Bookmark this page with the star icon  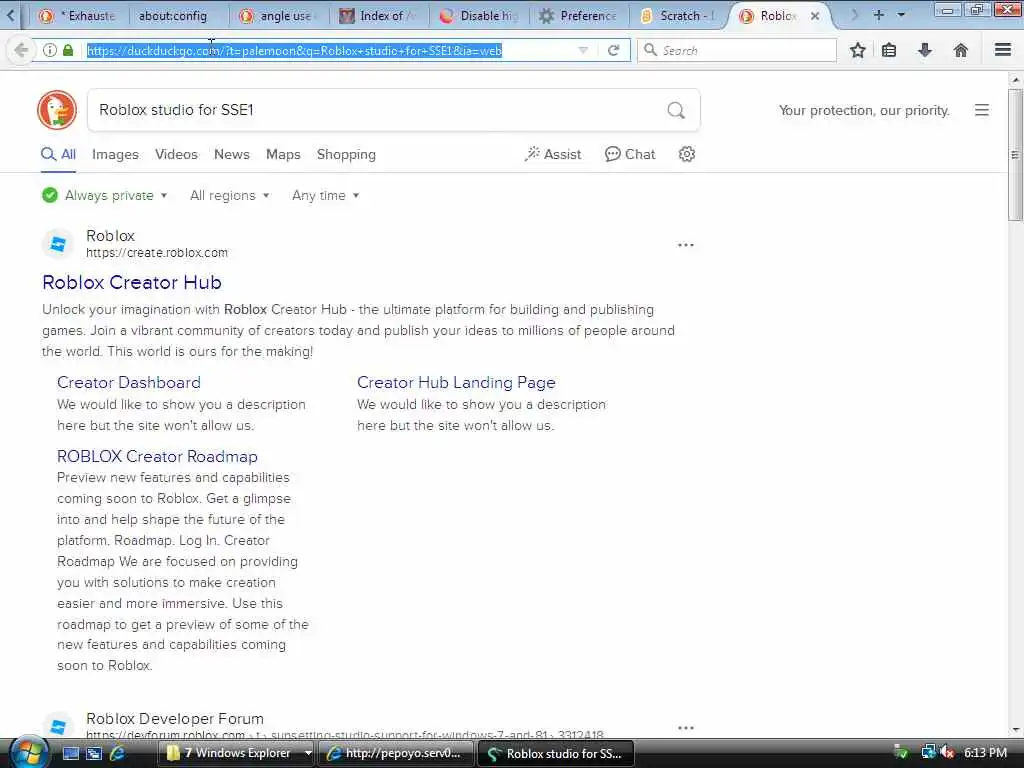click(x=857, y=50)
